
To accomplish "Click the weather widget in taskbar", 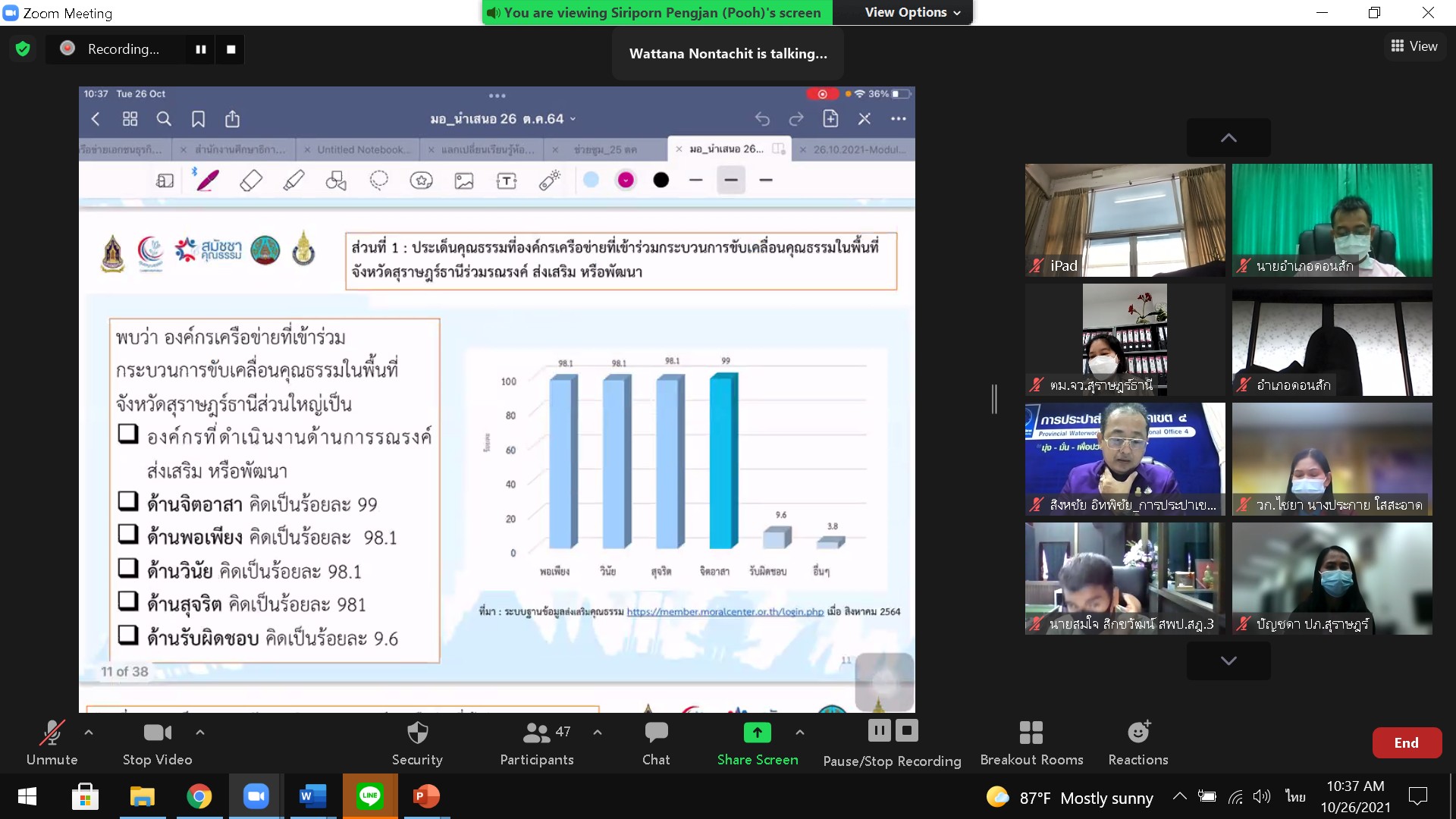I will pyautogui.click(x=1069, y=798).
